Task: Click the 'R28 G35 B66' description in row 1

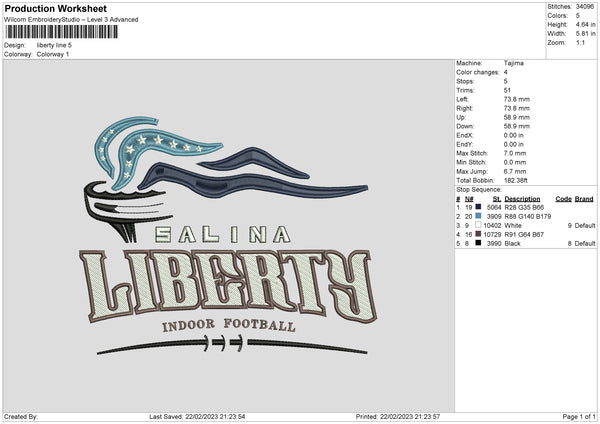Action: click(524, 207)
